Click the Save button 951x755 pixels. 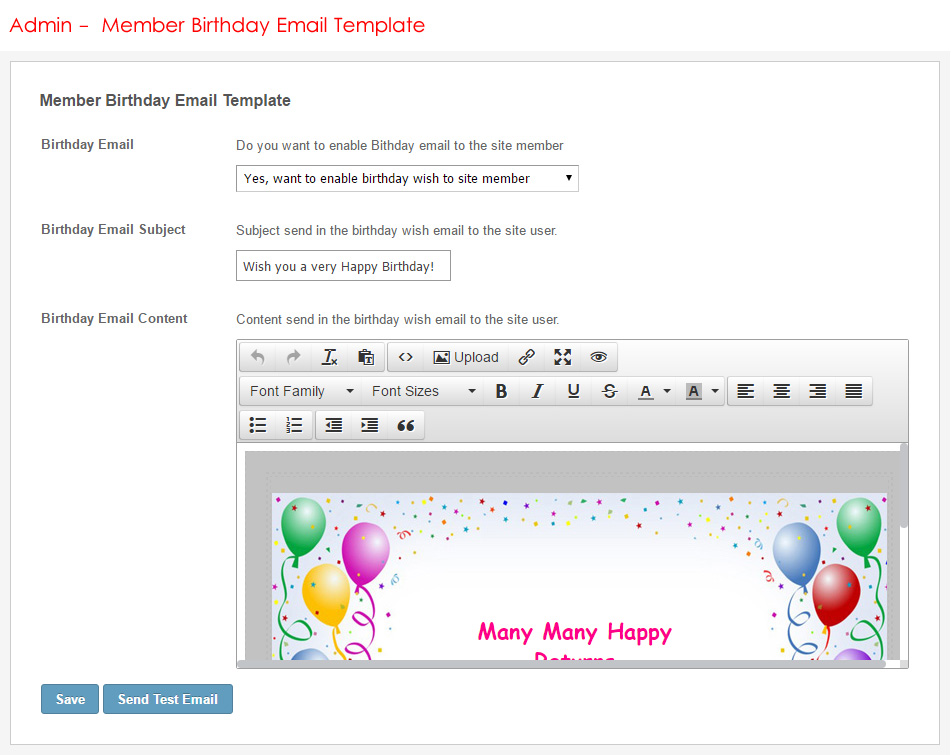coord(70,699)
